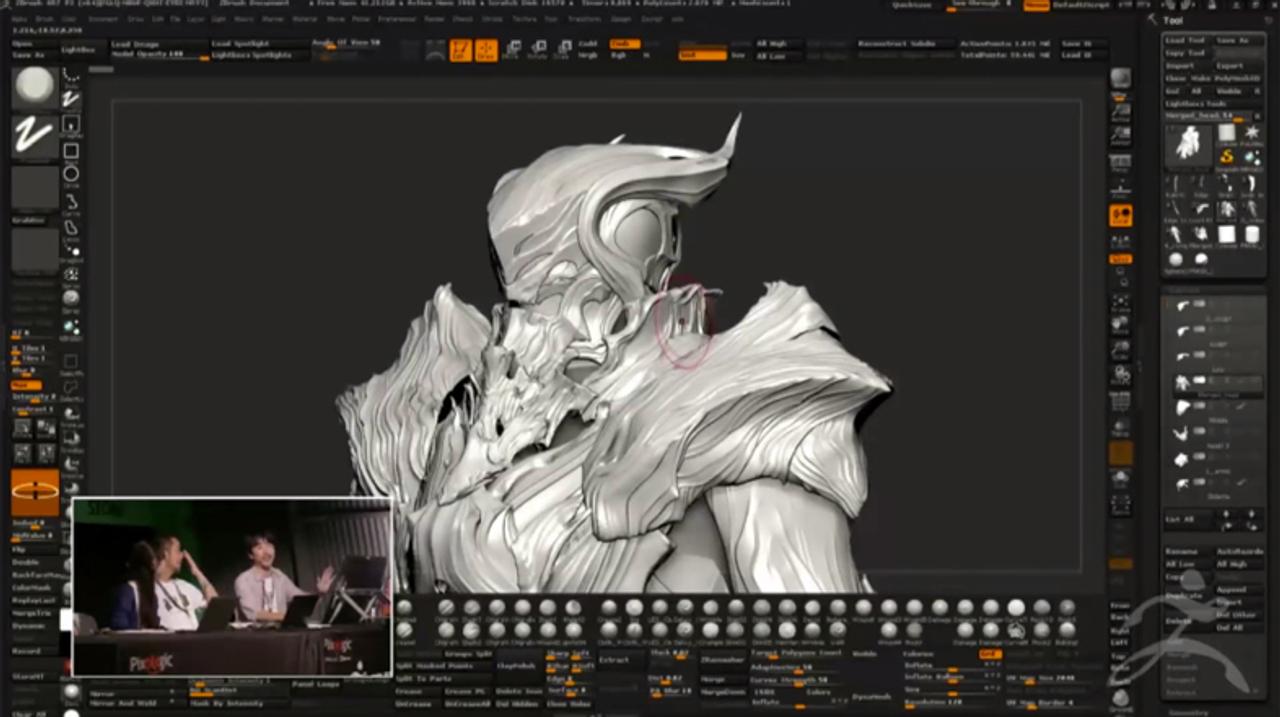1280x717 pixels.
Task: Enable Edit mode button in top shelf
Action: coord(460,50)
